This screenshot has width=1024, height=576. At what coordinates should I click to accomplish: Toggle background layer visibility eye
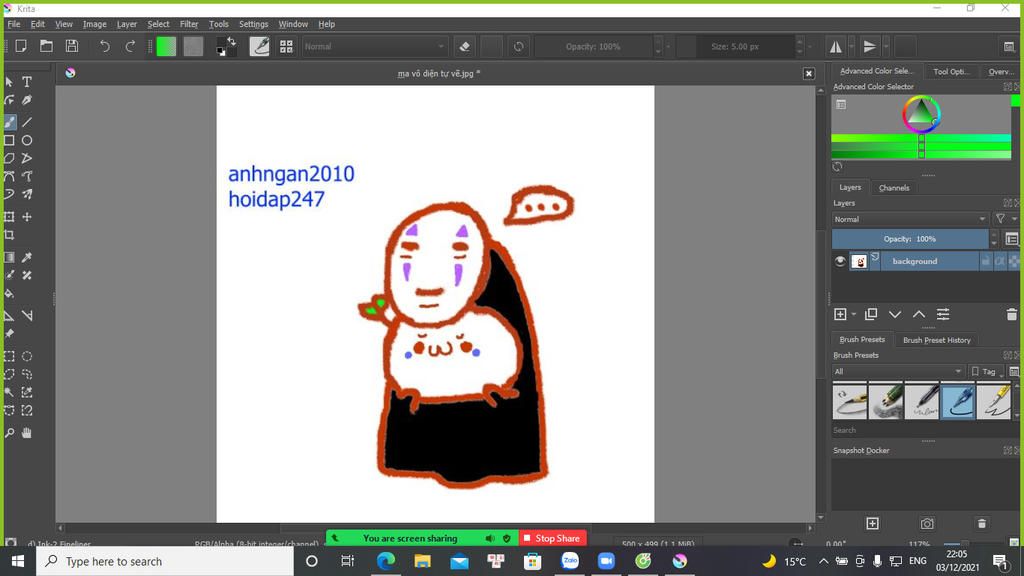click(840, 261)
